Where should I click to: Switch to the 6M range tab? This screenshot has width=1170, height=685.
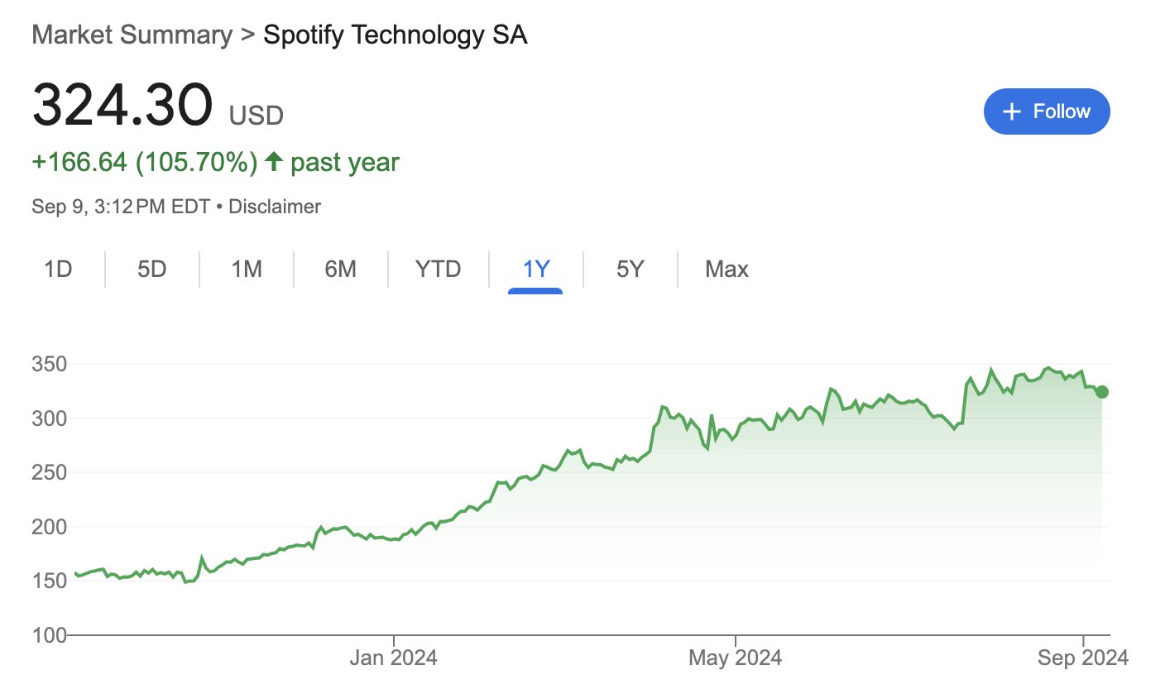(x=340, y=269)
